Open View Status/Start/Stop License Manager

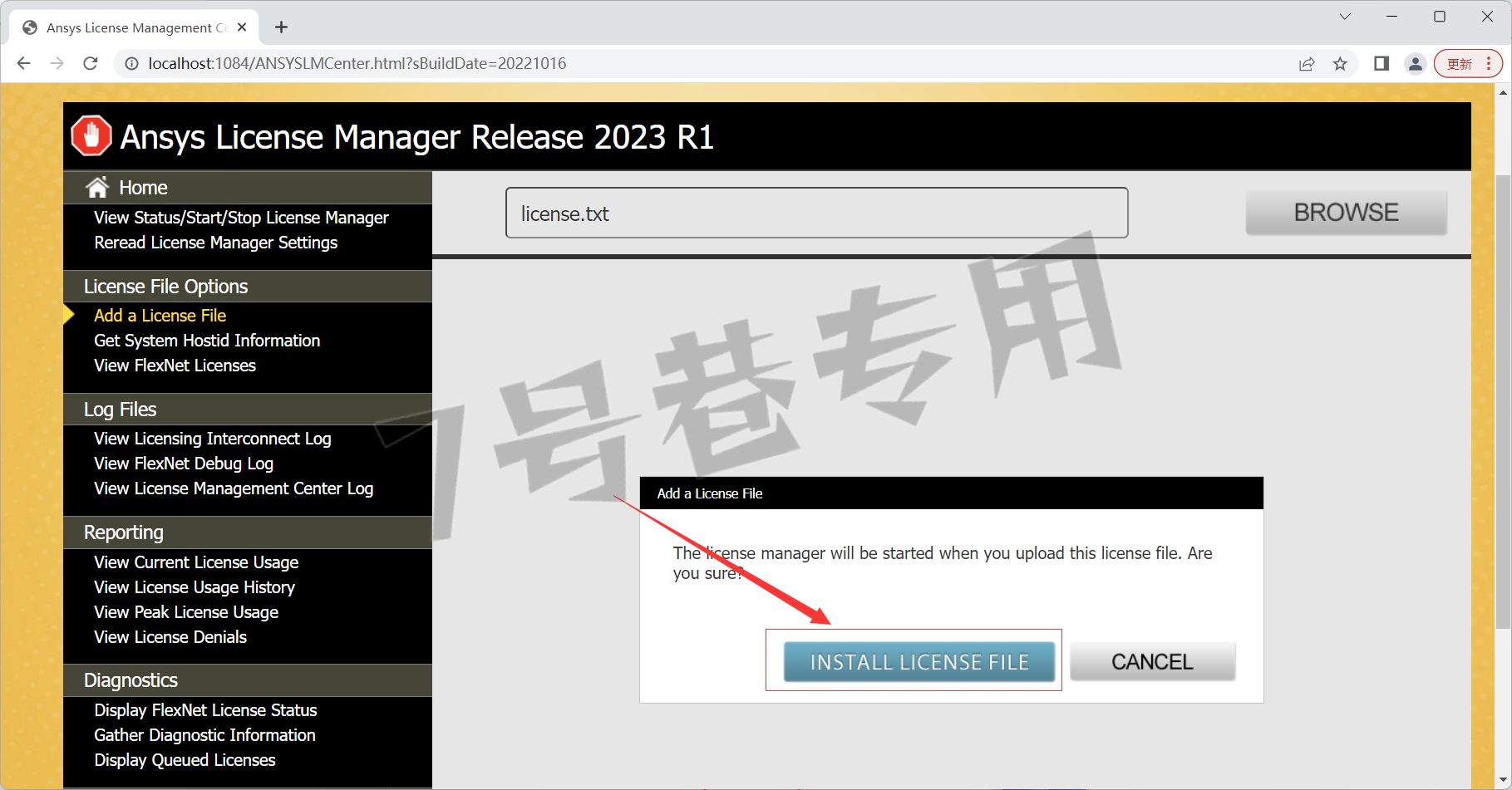click(x=241, y=218)
